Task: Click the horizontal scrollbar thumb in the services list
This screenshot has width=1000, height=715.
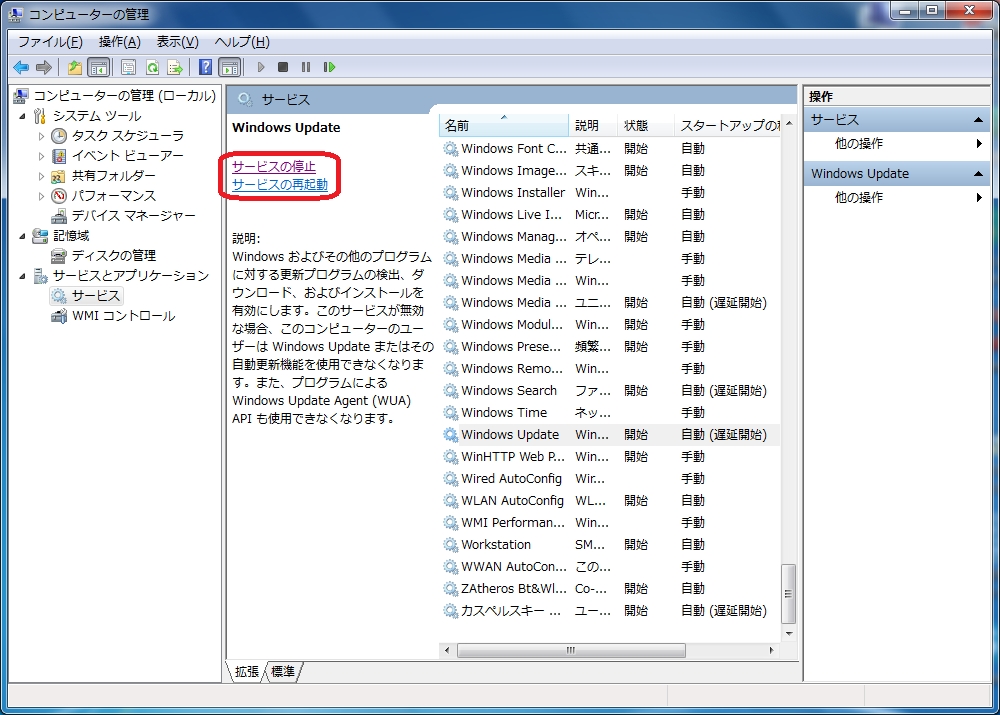Action: tap(571, 650)
